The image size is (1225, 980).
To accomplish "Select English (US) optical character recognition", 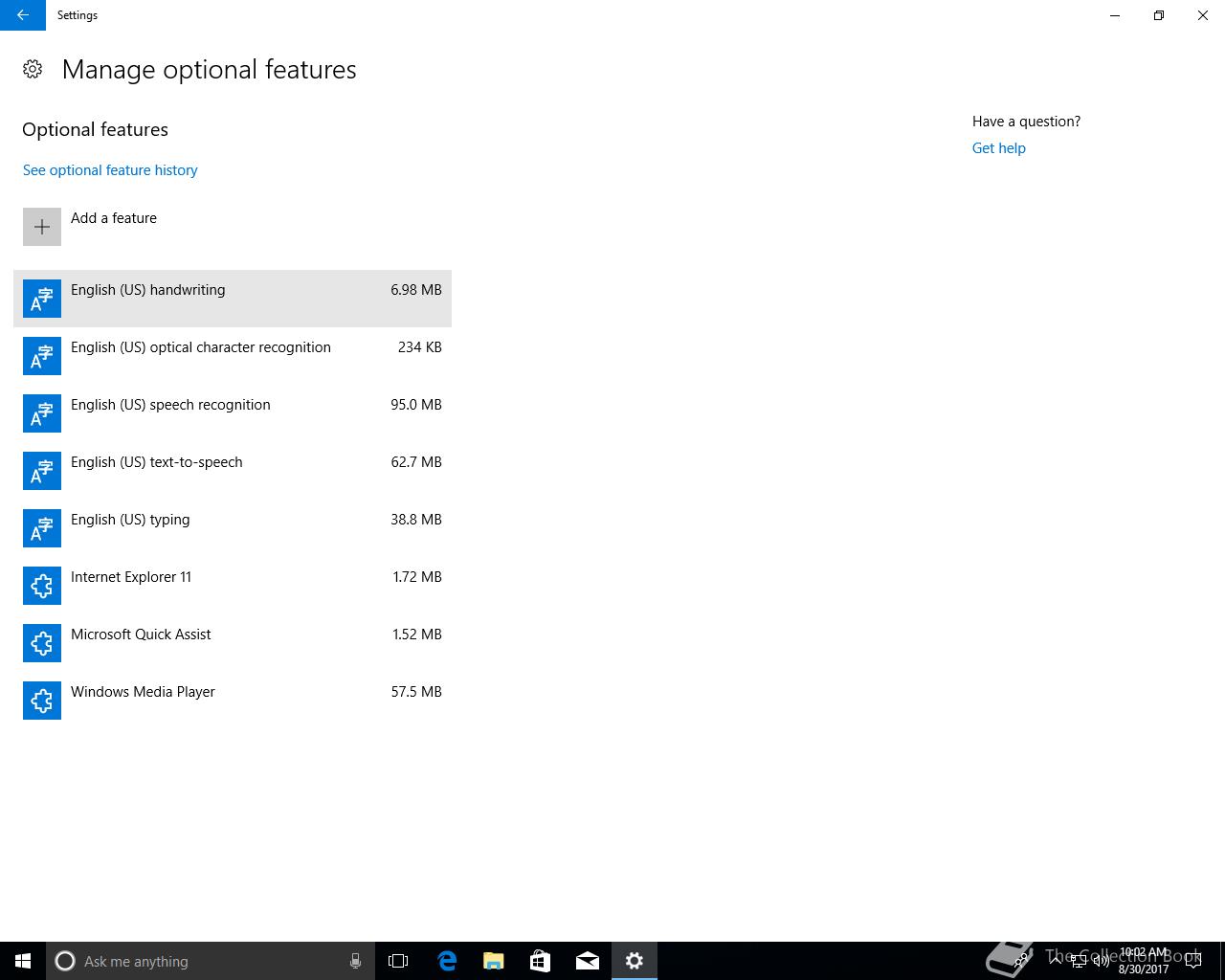I will click(x=233, y=356).
